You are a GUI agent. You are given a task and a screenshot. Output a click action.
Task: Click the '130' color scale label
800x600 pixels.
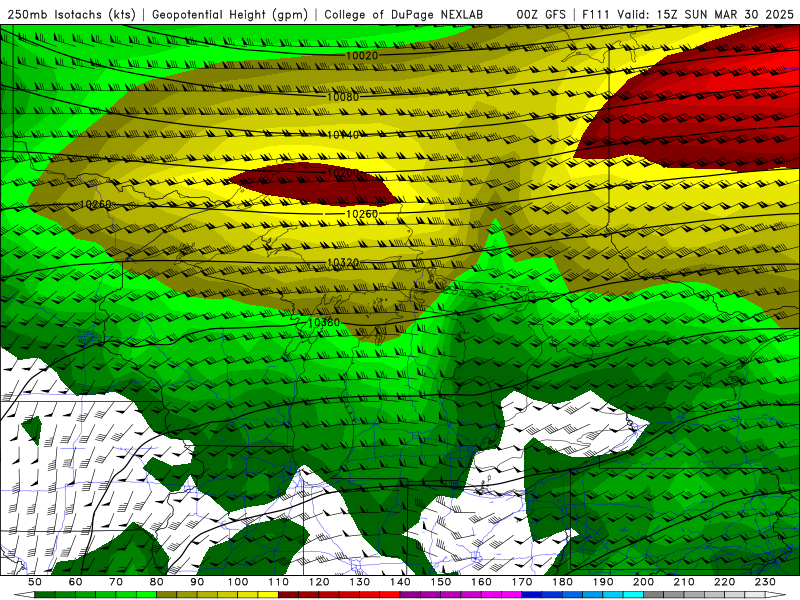tap(360, 582)
